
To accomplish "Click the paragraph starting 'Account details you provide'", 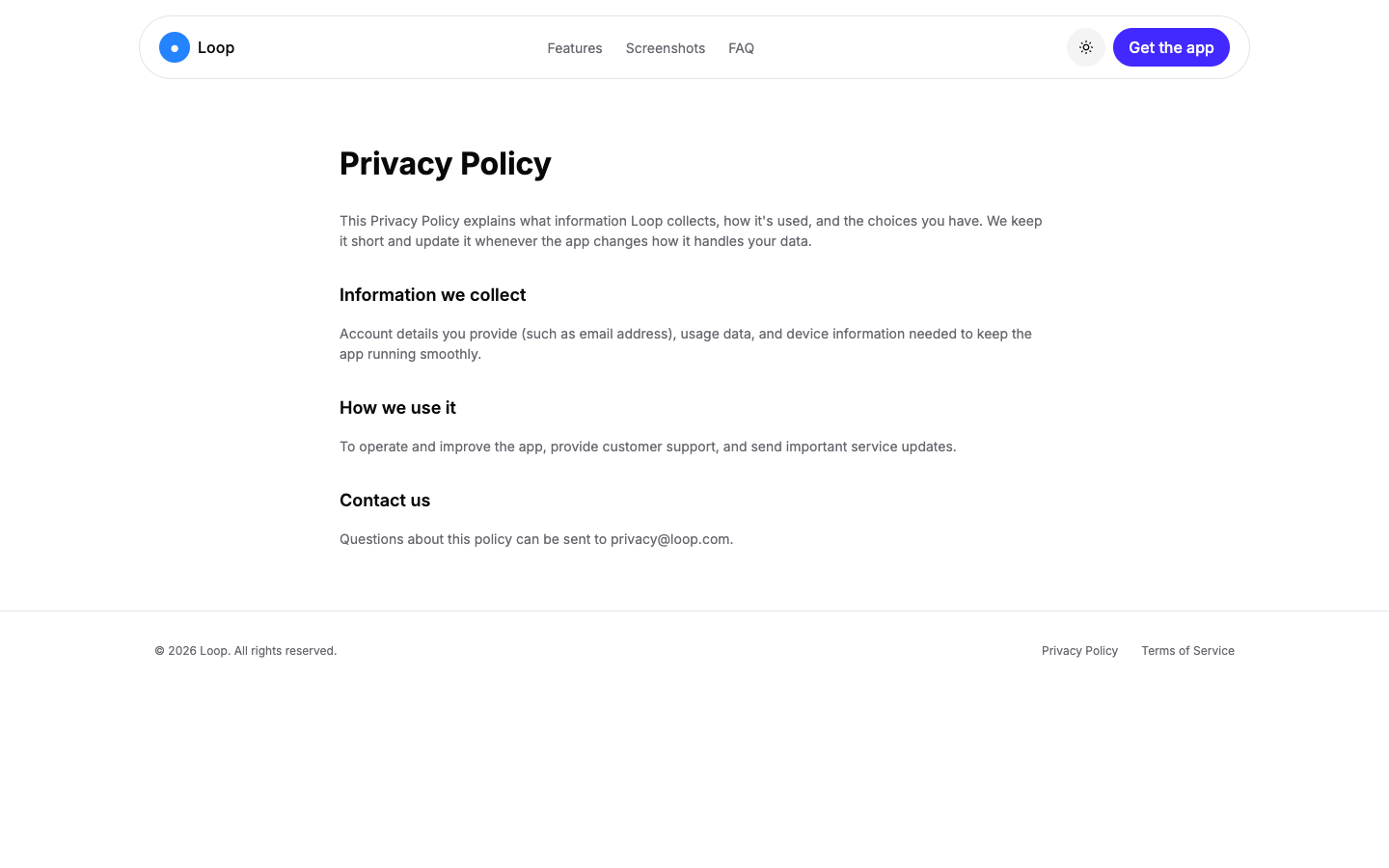I will tap(686, 344).
